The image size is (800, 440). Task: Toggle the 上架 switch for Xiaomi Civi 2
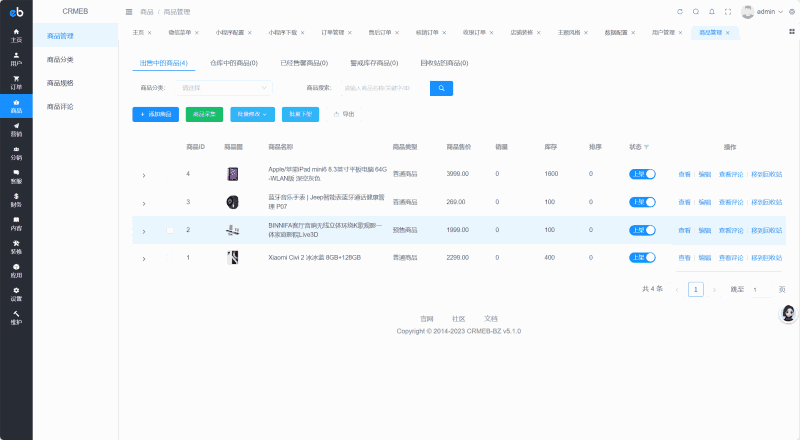(x=642, y=258)
